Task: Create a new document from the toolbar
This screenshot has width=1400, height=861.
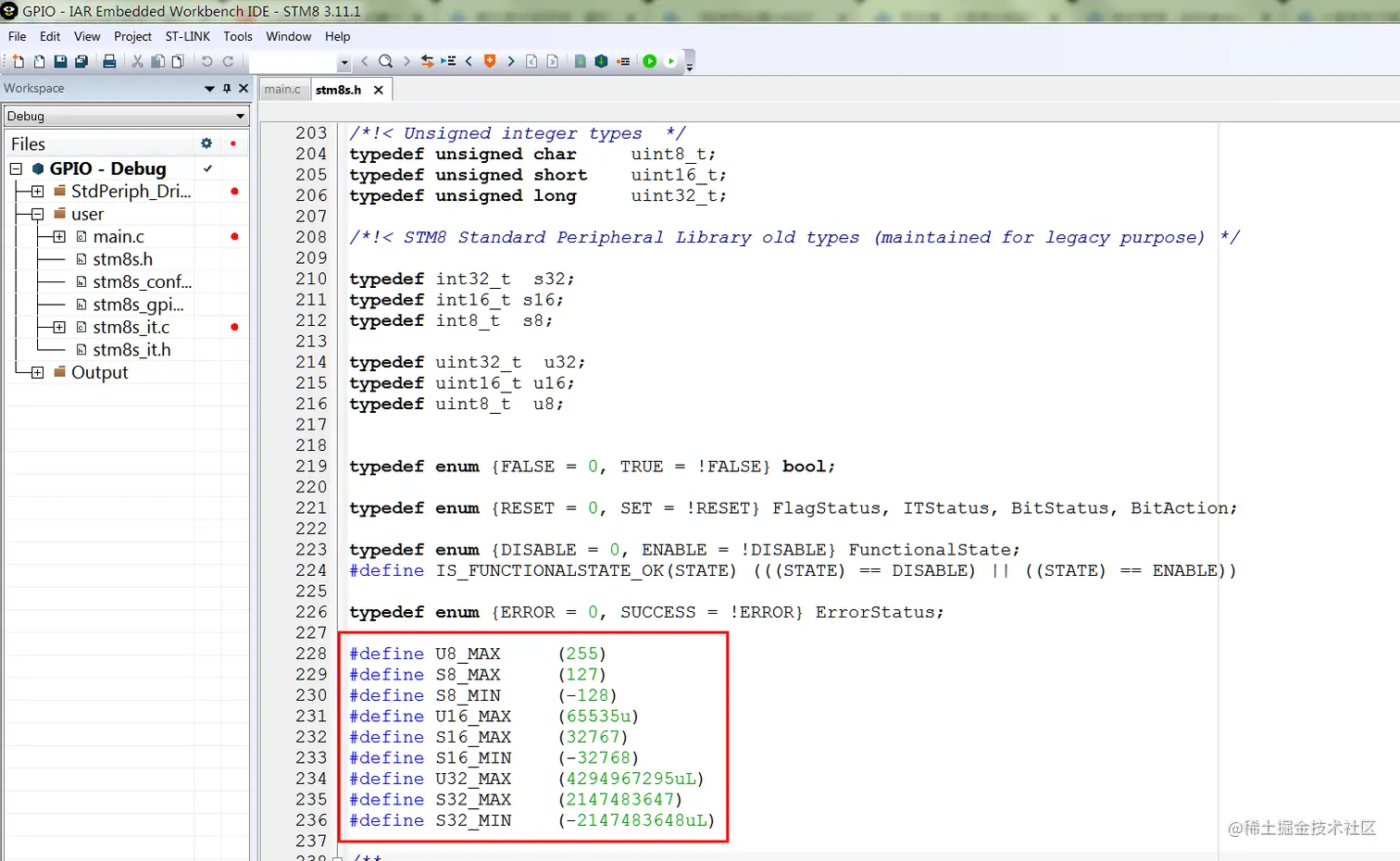Action: (18, 61)
